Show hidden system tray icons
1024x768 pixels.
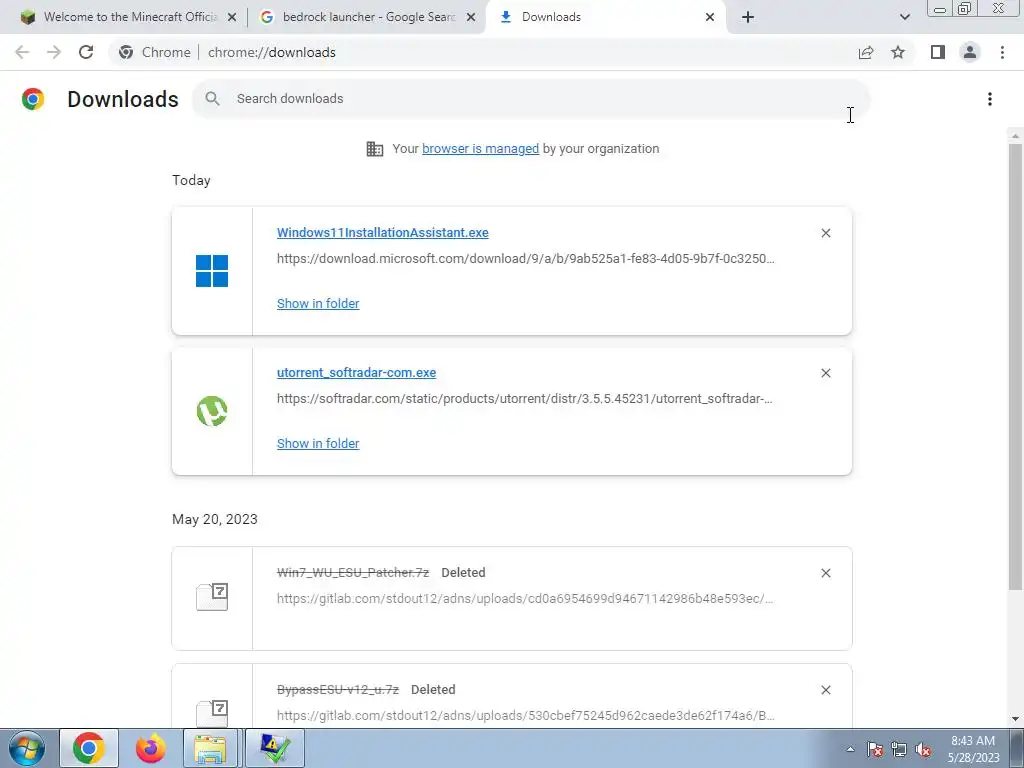coord(850,749)
